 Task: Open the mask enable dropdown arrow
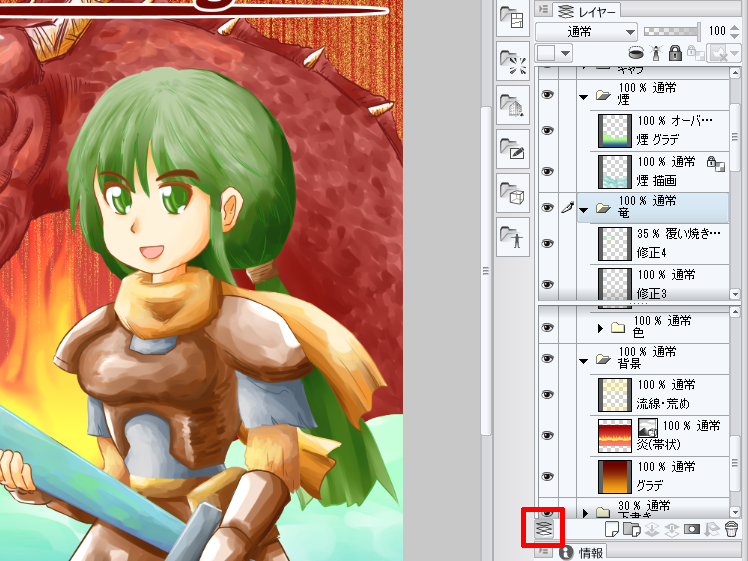733,53
